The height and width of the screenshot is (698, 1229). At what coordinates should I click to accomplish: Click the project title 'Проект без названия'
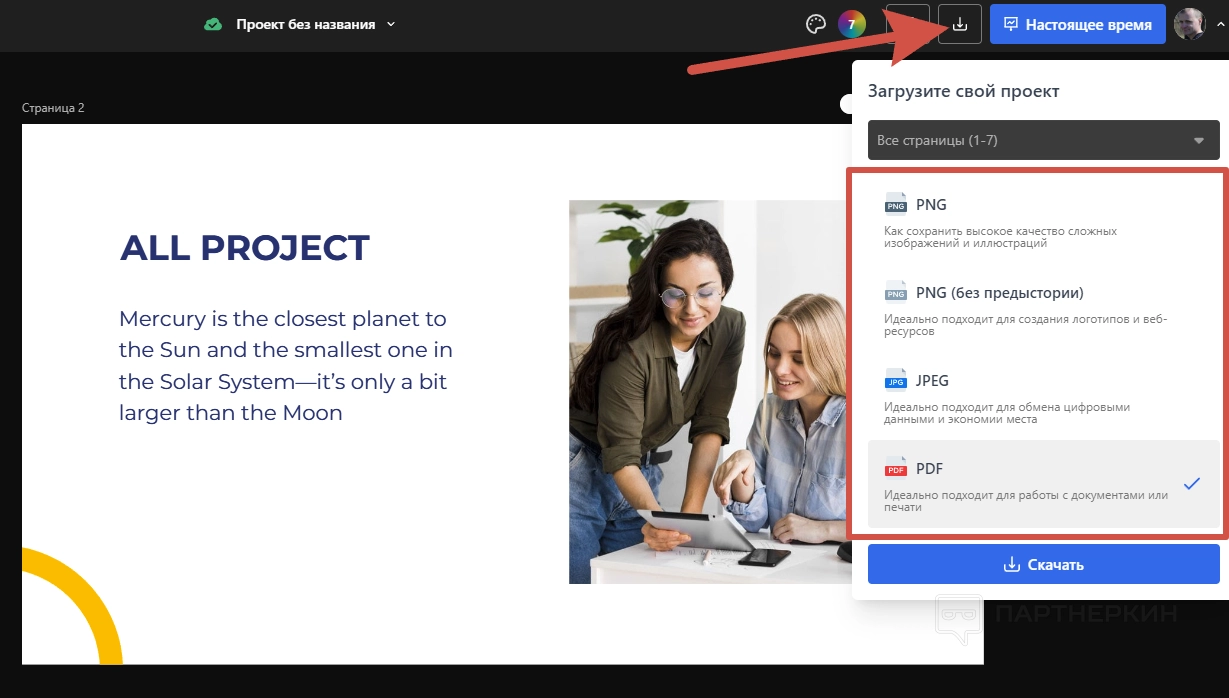tap(305, 24)
